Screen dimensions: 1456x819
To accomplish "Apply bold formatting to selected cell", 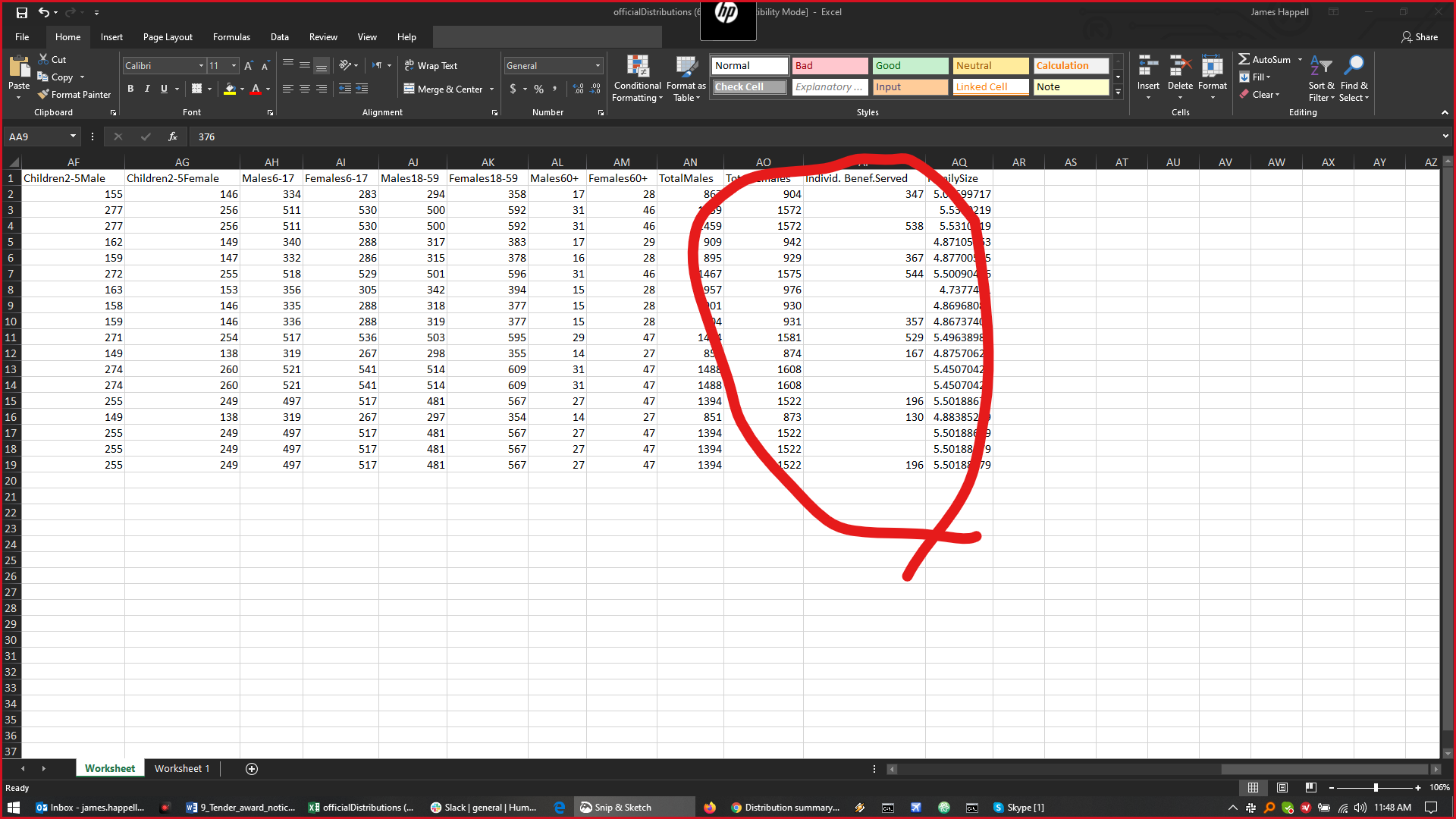I will tap(130, 89).
